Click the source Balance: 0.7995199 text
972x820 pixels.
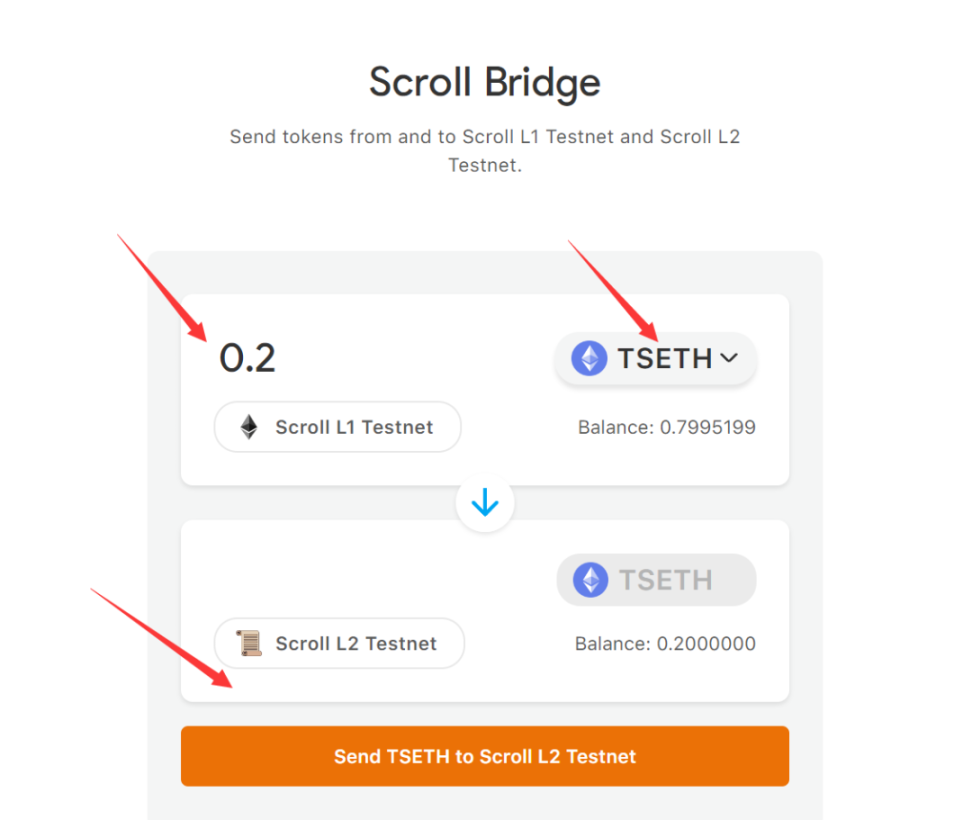click(x=666, y=427)
